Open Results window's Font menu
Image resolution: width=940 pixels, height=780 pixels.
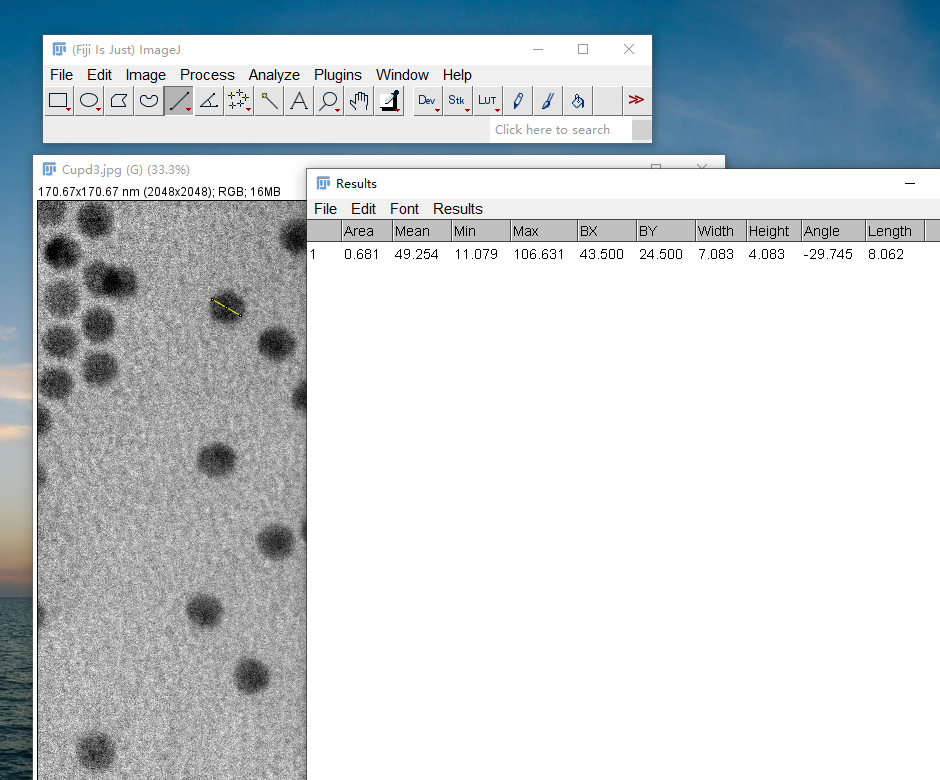[404, 209]
